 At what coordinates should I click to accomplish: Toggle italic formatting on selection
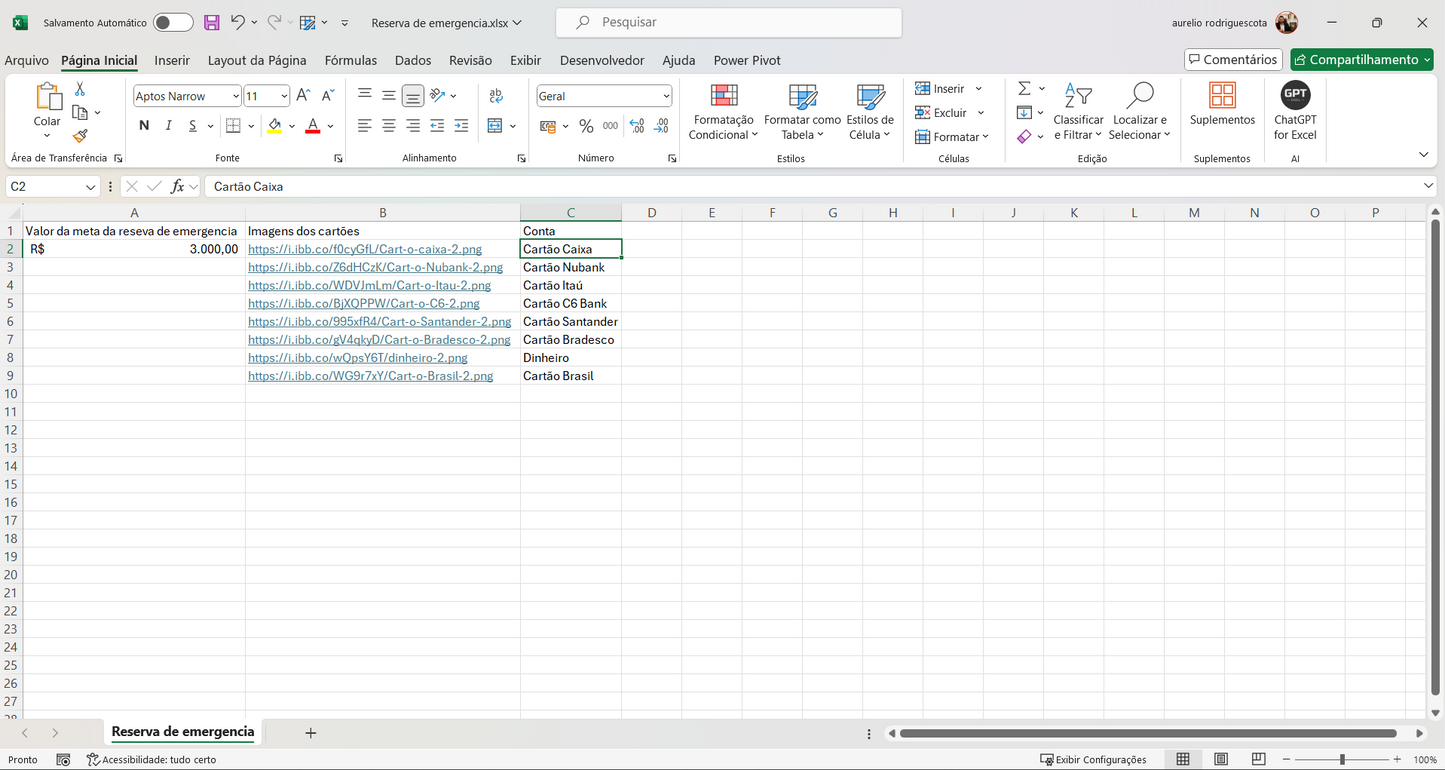click(167, 126)
